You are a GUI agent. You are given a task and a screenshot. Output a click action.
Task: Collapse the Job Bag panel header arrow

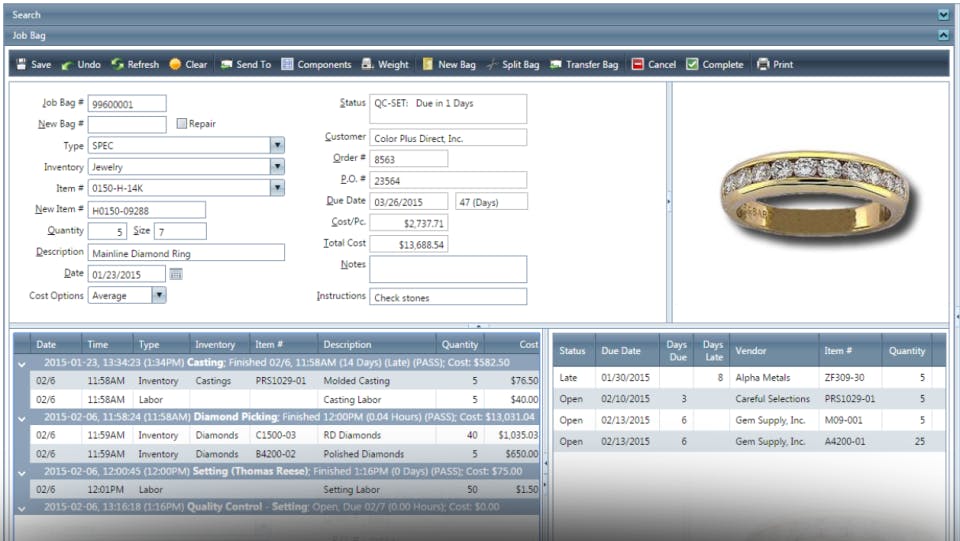tap(943, 35)
